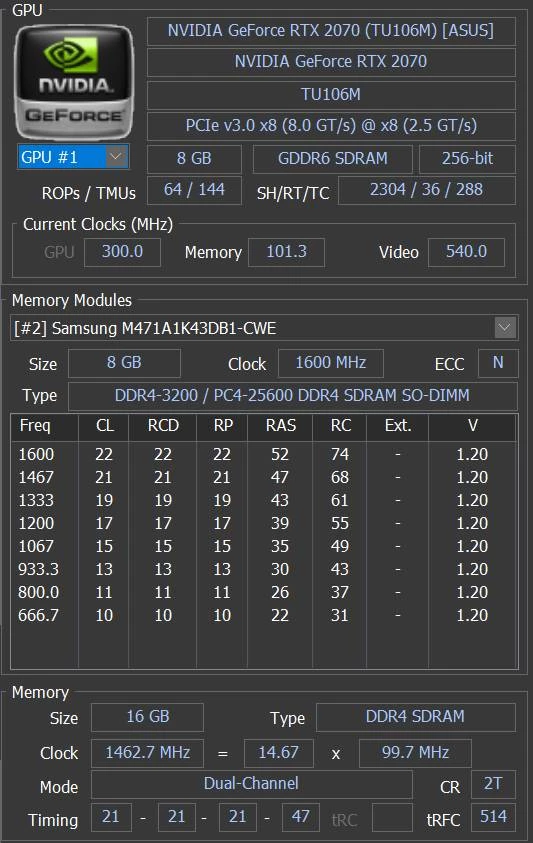Click the RAS column header
The image size is (533, 843).
point(280,426)
